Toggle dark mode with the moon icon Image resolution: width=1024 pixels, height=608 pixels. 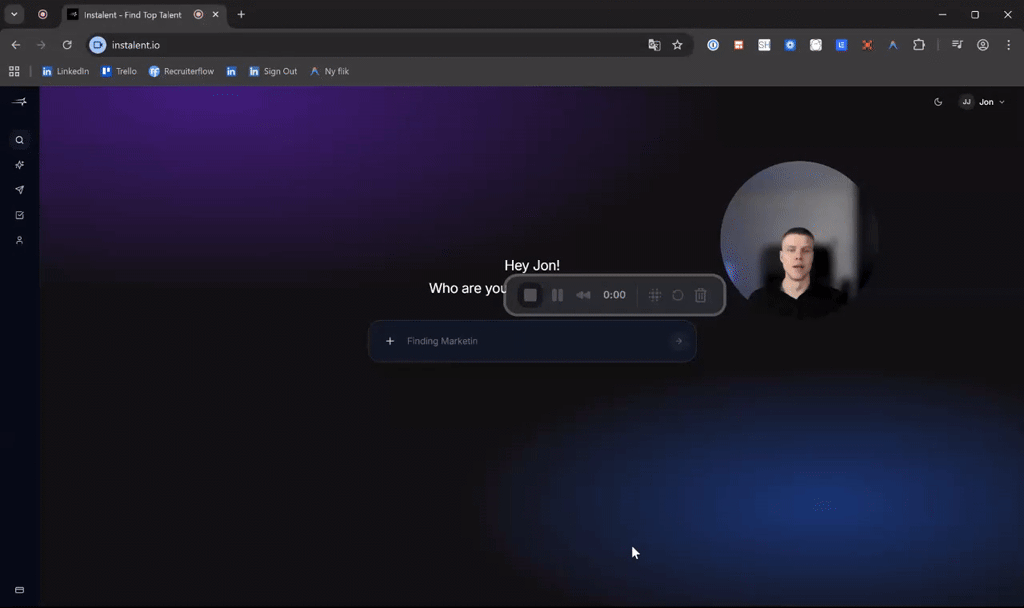coord(938,102)
